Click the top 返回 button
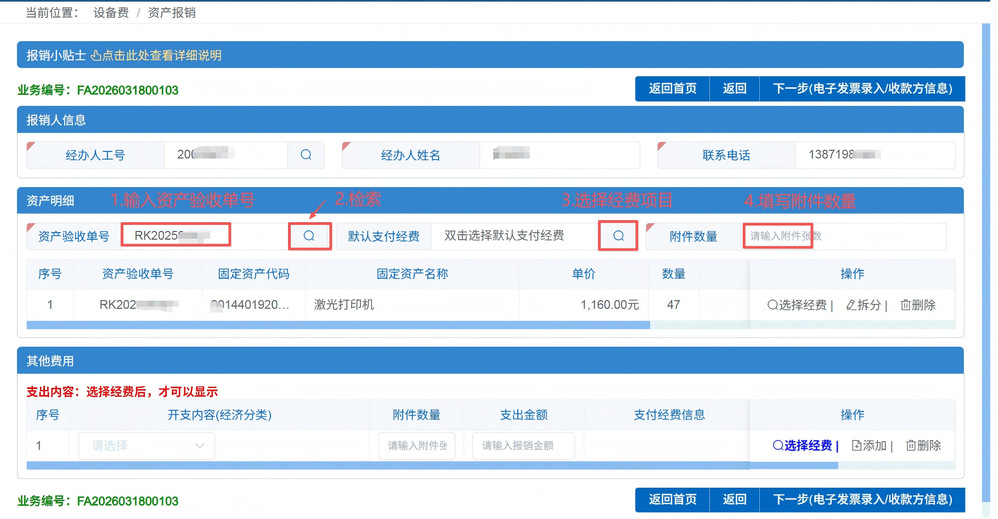Image resolution: width=998 pixels, height=519 pixels. [x=734, y=89]
